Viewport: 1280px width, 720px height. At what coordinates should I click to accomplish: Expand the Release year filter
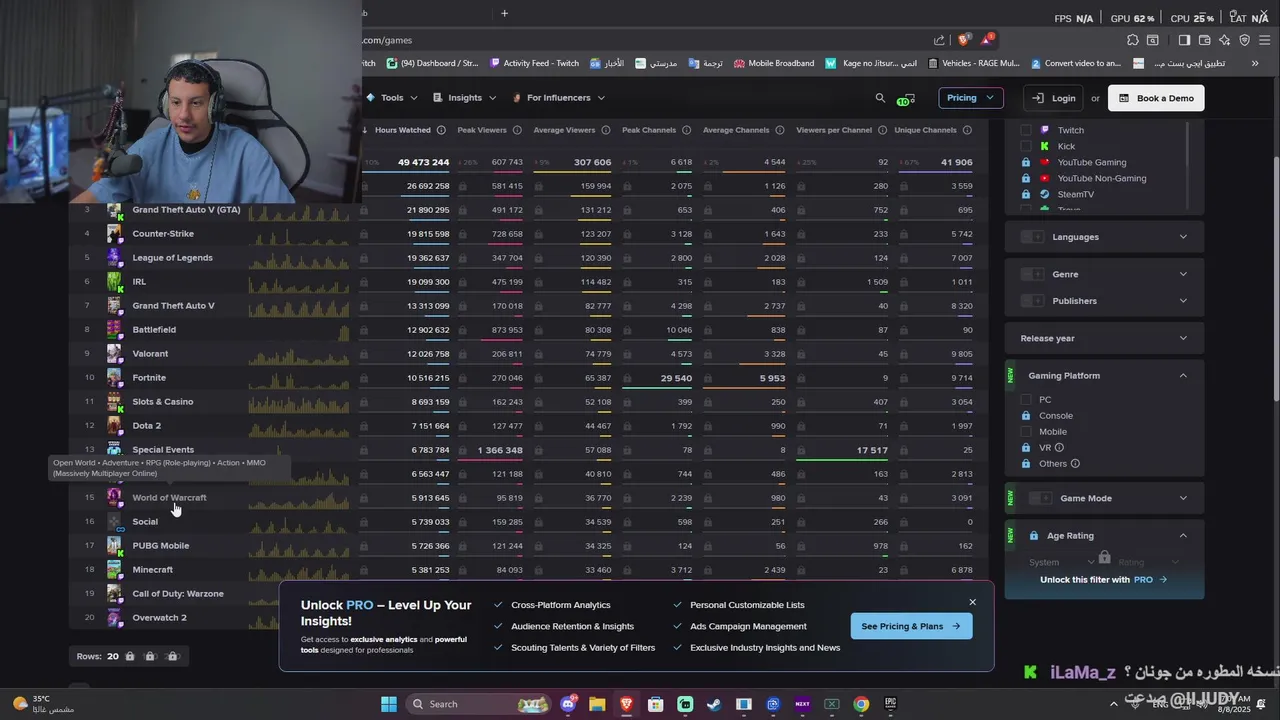[1183, 338]
